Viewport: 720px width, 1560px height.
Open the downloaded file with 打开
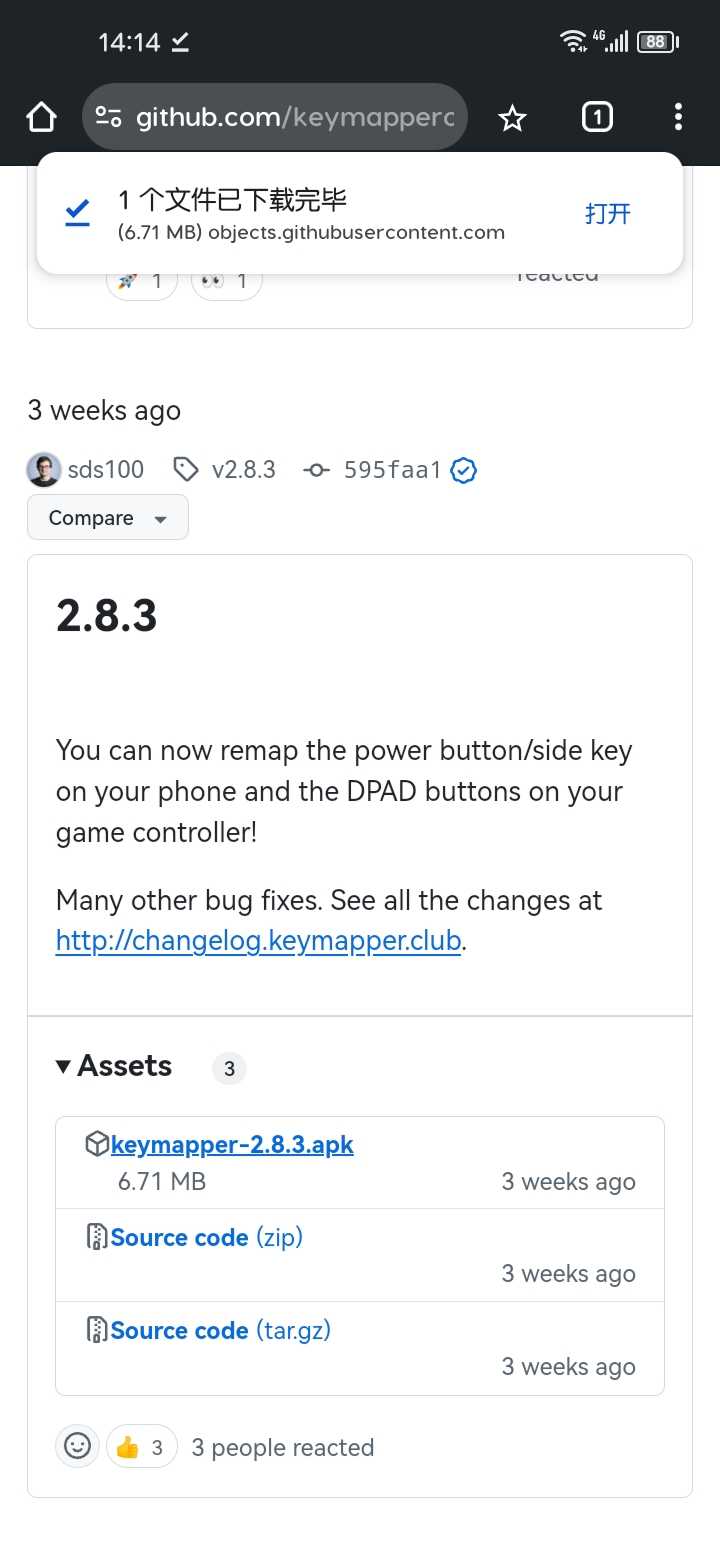click(608, 213)
